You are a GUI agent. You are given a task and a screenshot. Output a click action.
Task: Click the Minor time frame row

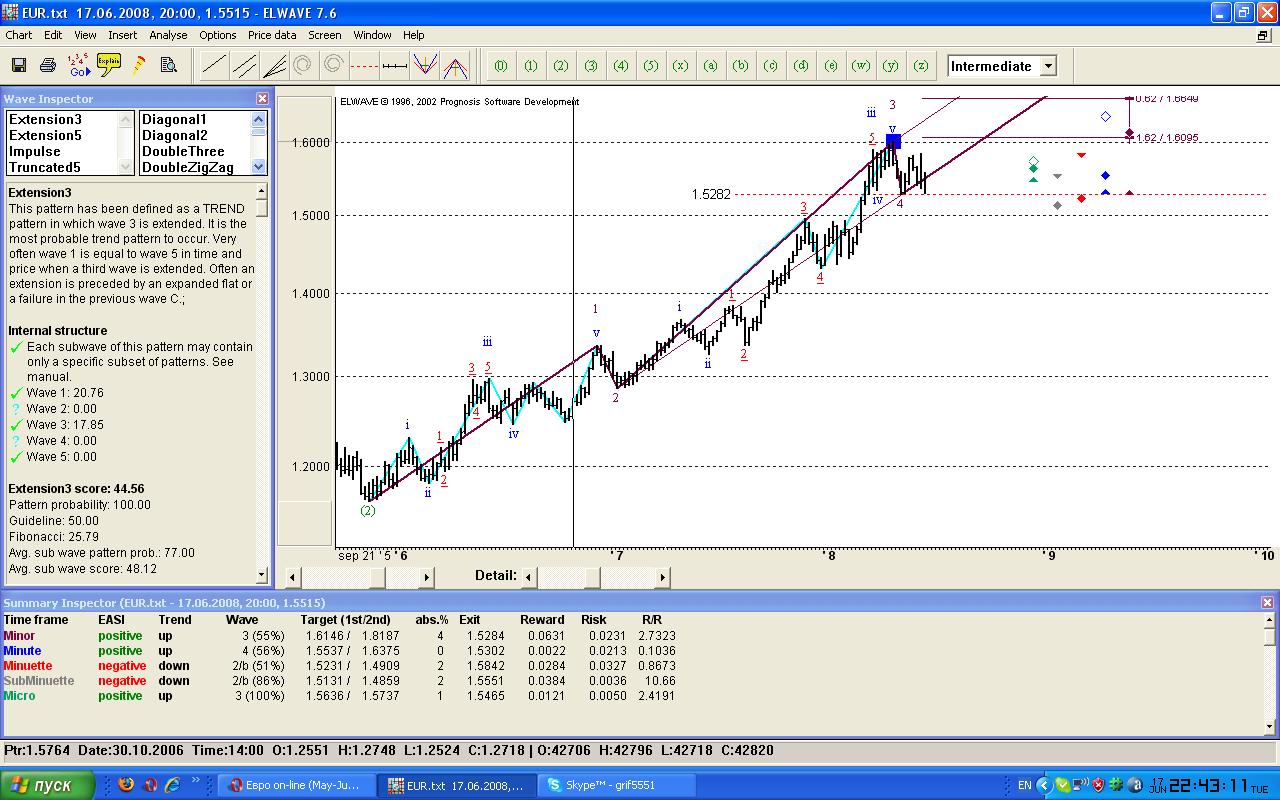click(x=339, y=635)
